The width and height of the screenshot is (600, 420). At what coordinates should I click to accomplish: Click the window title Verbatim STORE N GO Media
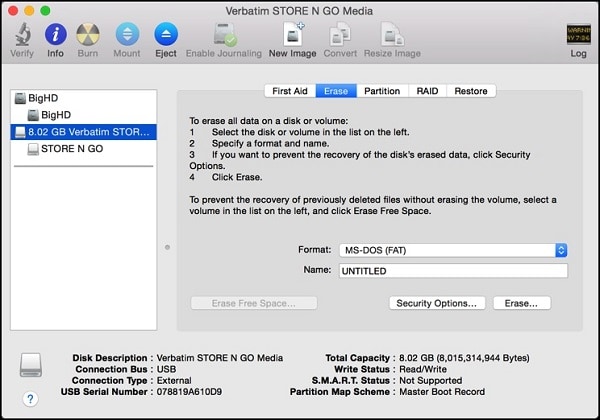pos(299,11)
